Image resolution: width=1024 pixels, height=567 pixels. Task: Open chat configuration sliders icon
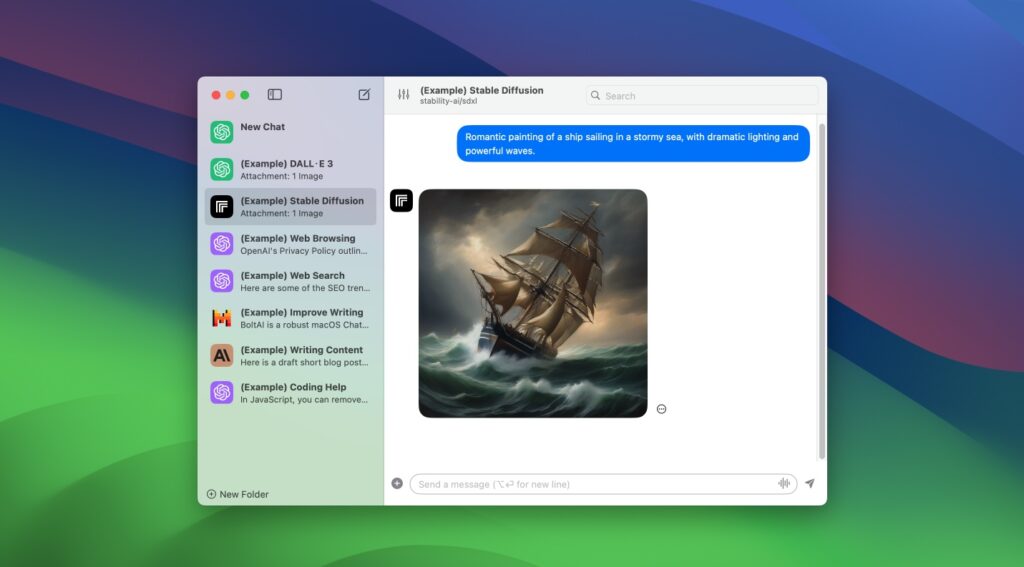click(404, 95)
